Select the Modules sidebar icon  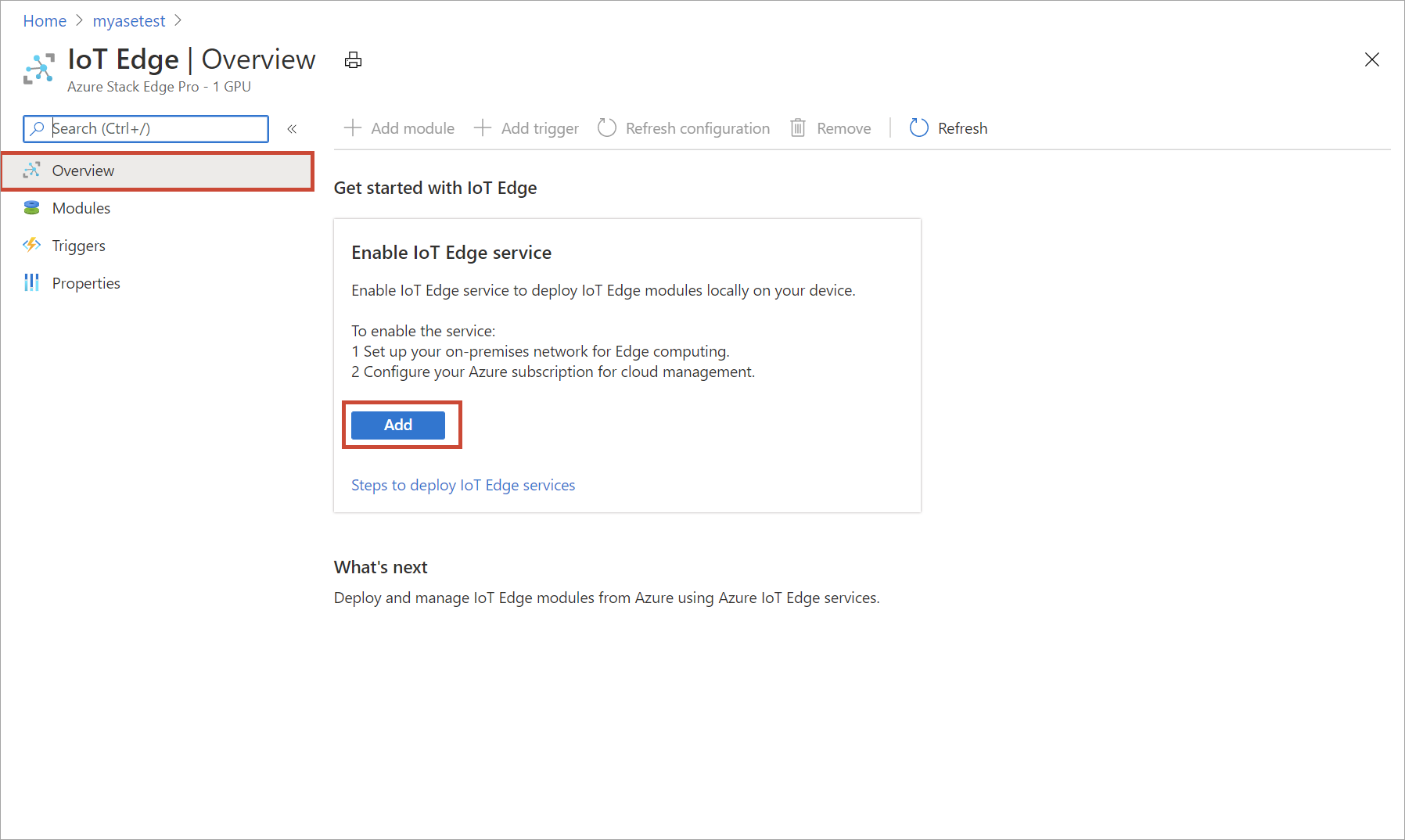tap(31, 207)
